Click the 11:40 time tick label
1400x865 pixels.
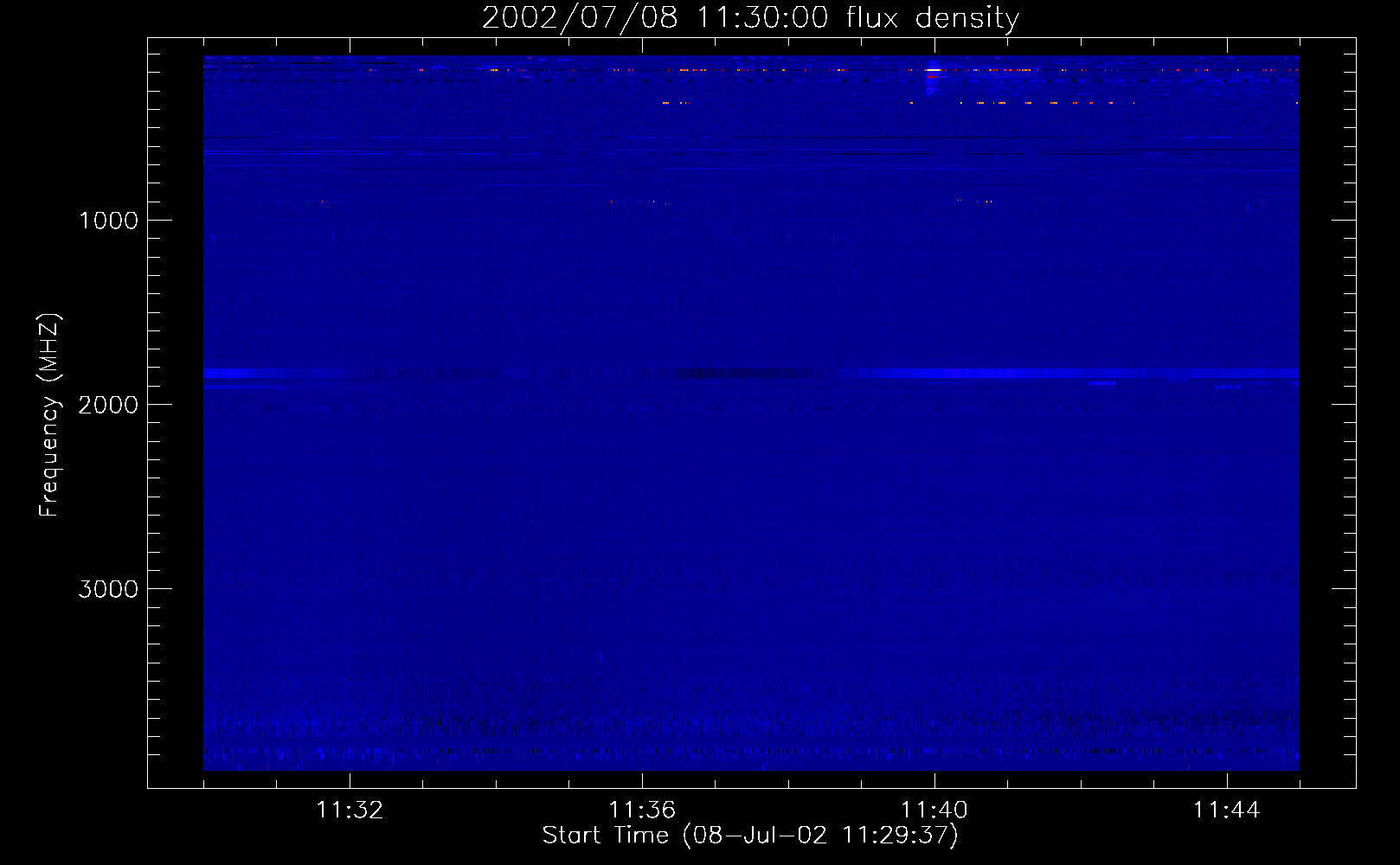934,811
